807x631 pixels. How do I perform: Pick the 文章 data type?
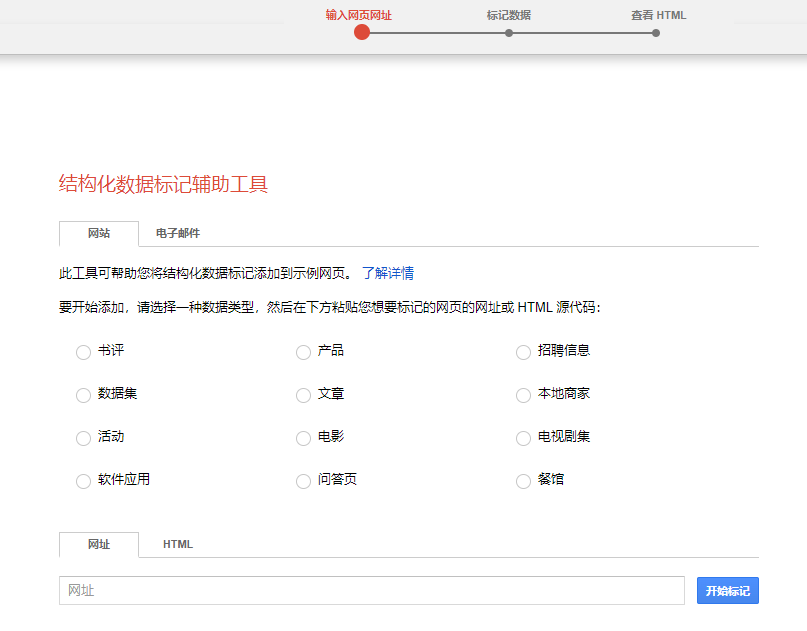[303, 395]
